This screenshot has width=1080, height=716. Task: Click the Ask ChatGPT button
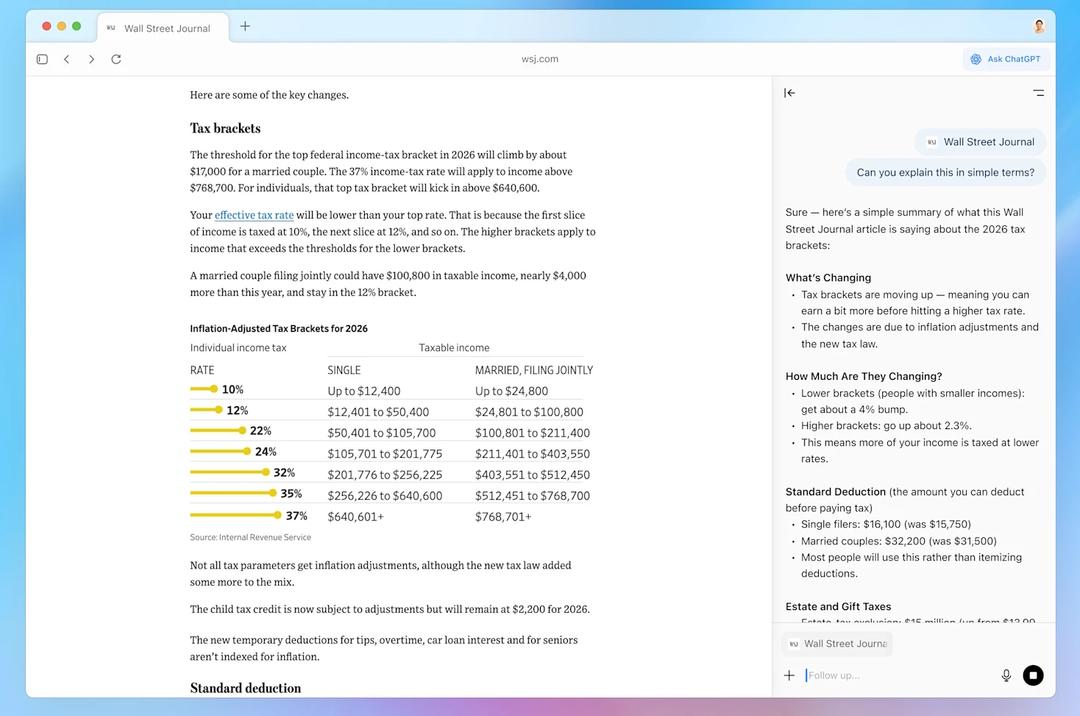point(1005,59)
